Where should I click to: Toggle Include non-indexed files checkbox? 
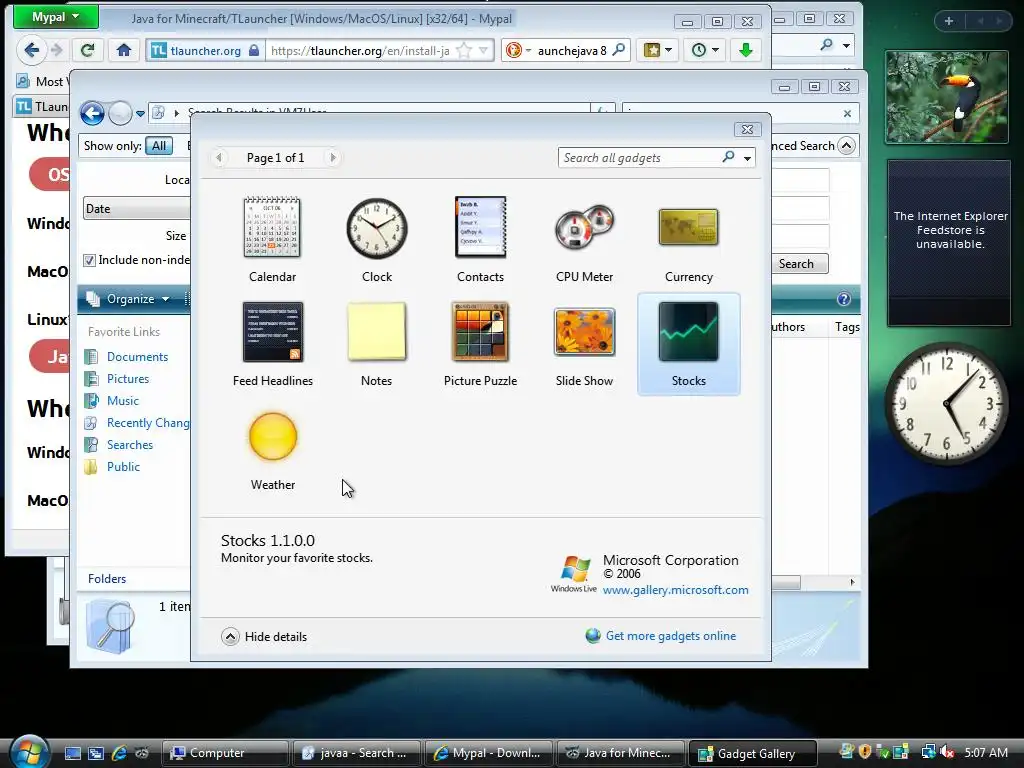point(89,261)
